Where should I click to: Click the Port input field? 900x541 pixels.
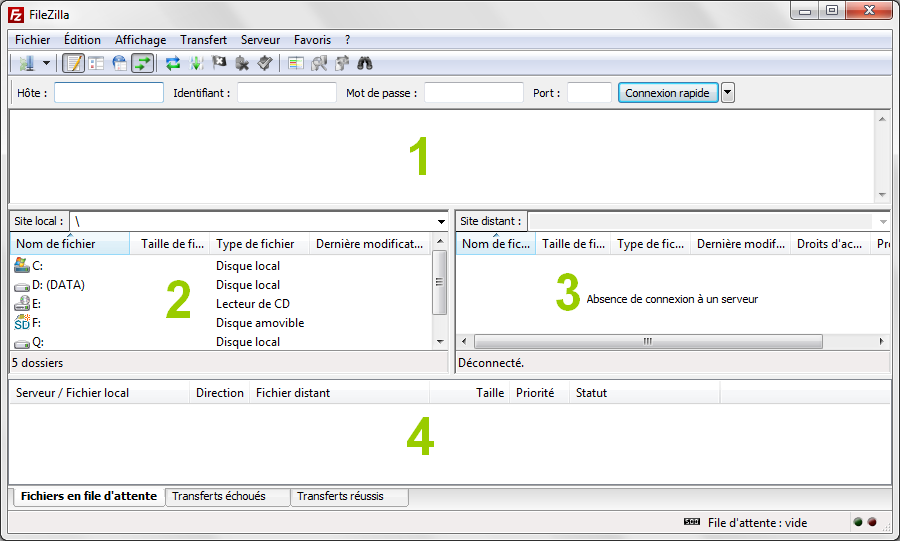pos(589,93)
